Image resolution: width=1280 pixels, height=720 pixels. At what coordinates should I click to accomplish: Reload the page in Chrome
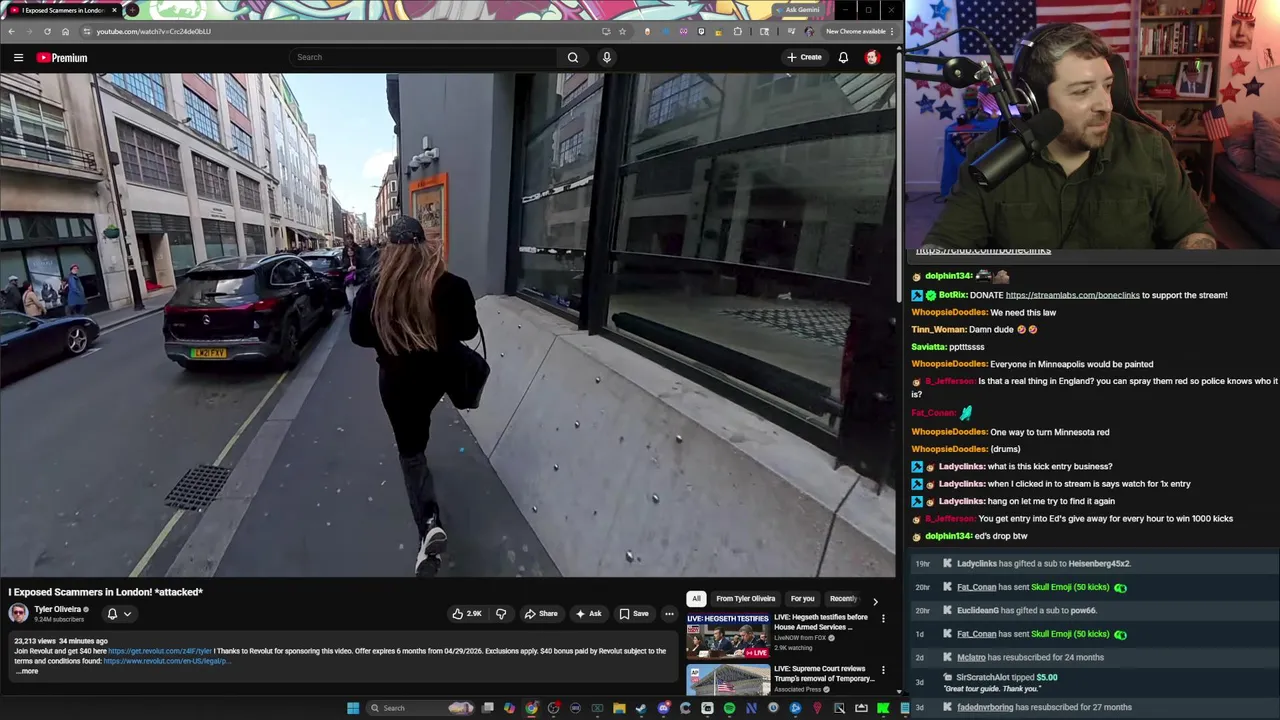click(47, 31)
